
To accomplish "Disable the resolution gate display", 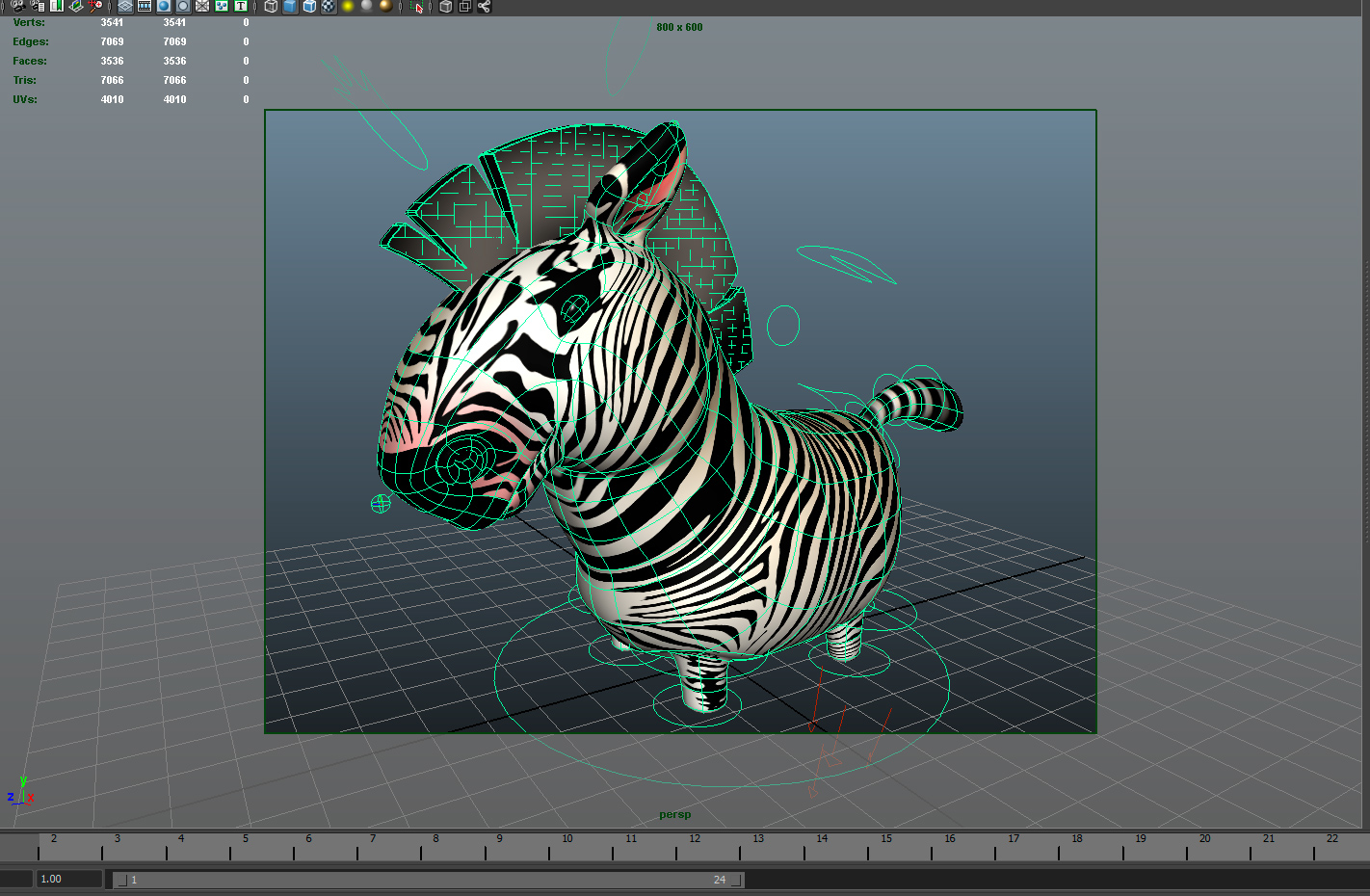I will 164,7.
